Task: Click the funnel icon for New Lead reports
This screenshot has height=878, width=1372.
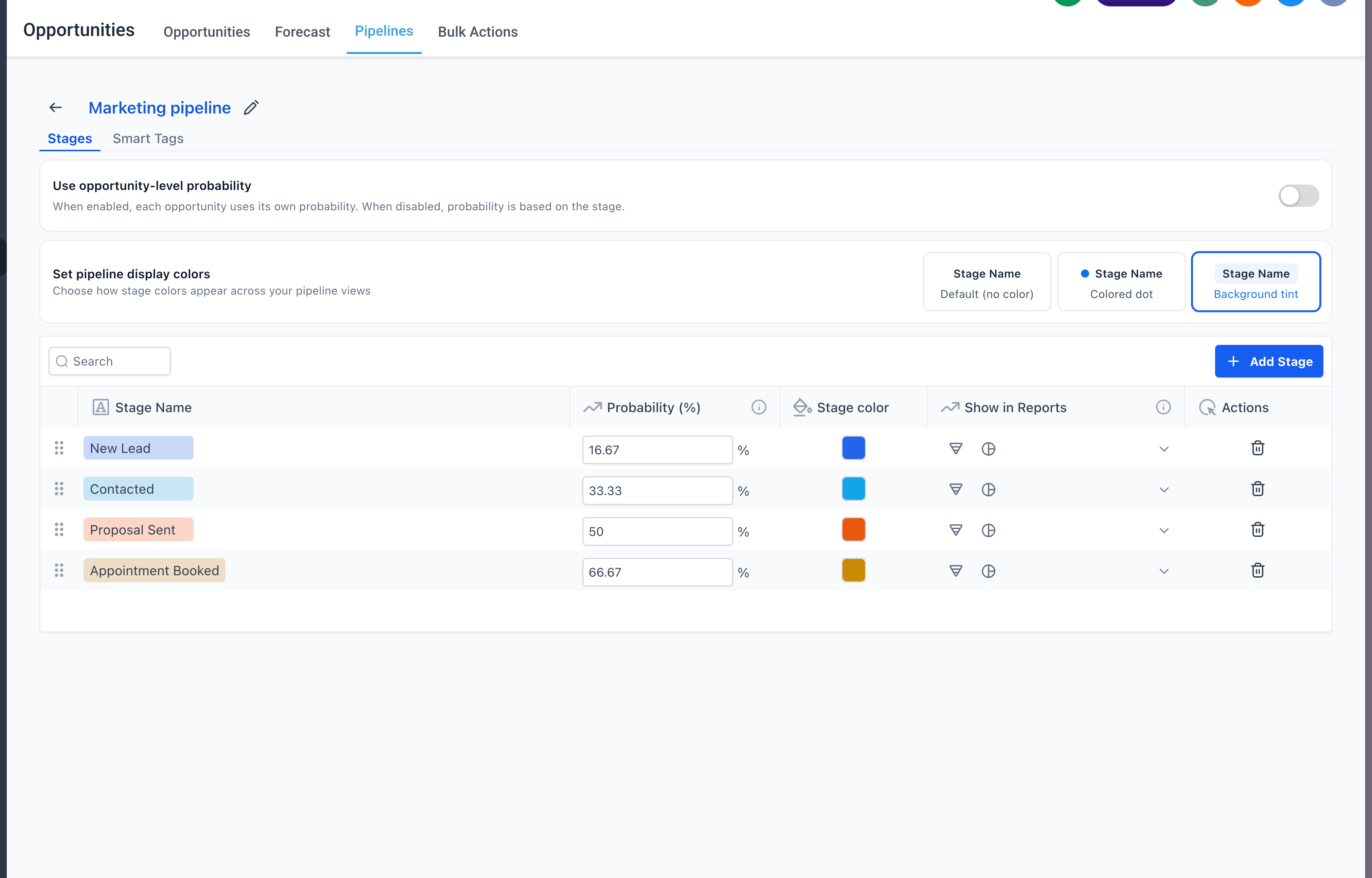Action: tap(956, 449)
